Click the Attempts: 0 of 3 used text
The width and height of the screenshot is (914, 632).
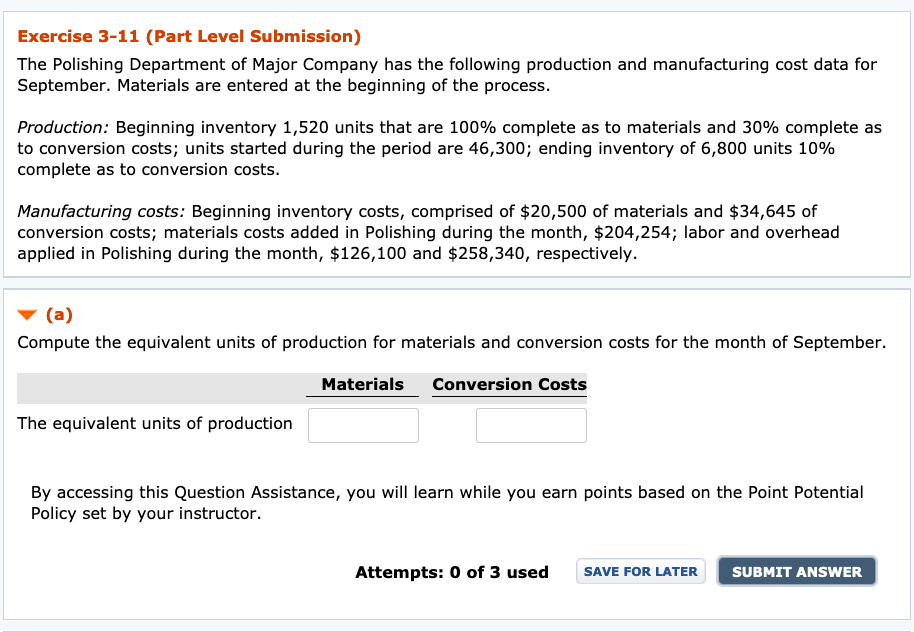point(452,572)
